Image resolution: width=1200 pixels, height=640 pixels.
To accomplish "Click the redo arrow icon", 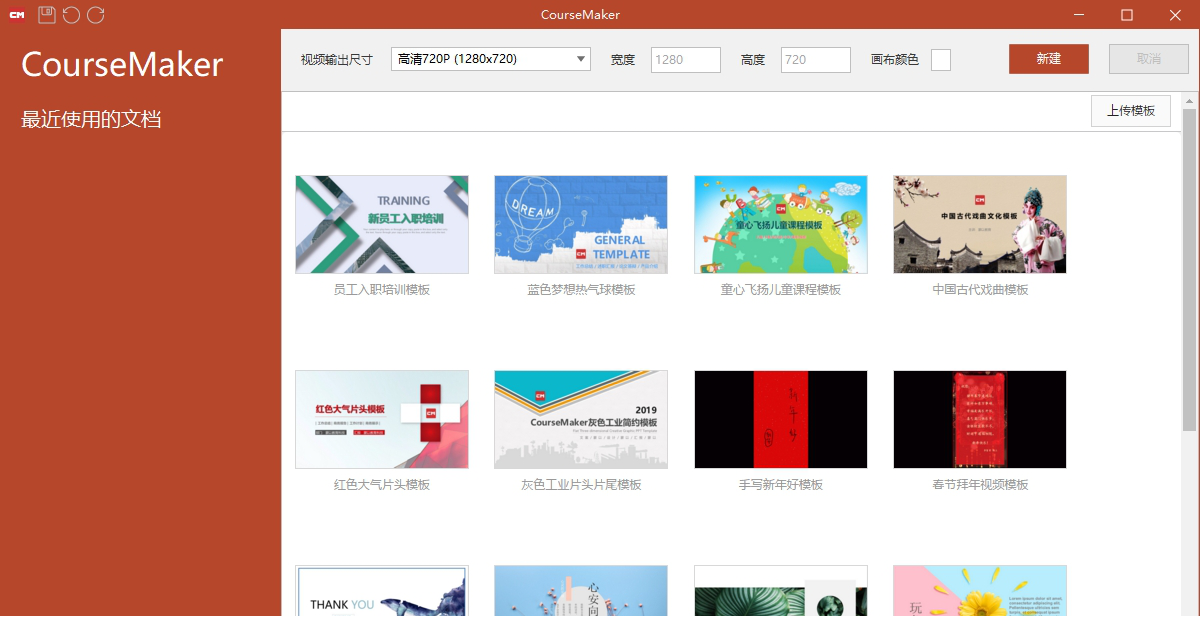I will point(95,14).
